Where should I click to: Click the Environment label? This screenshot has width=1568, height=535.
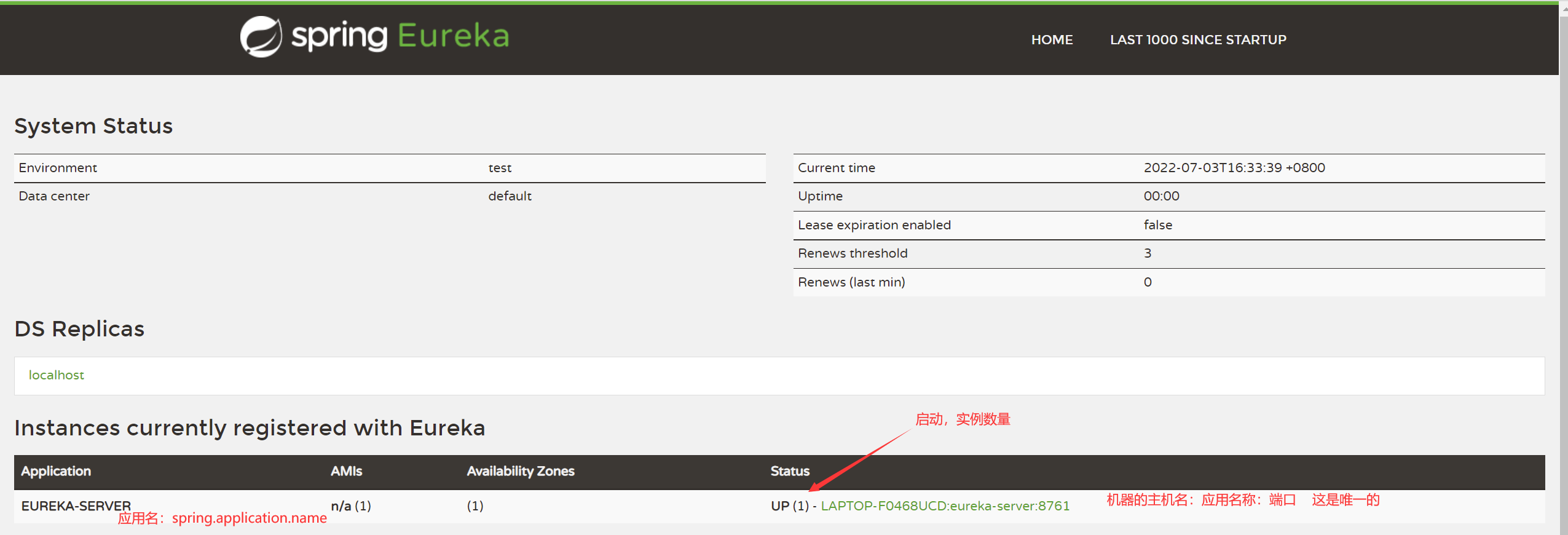pyautogui.click(x=58, y=168)
